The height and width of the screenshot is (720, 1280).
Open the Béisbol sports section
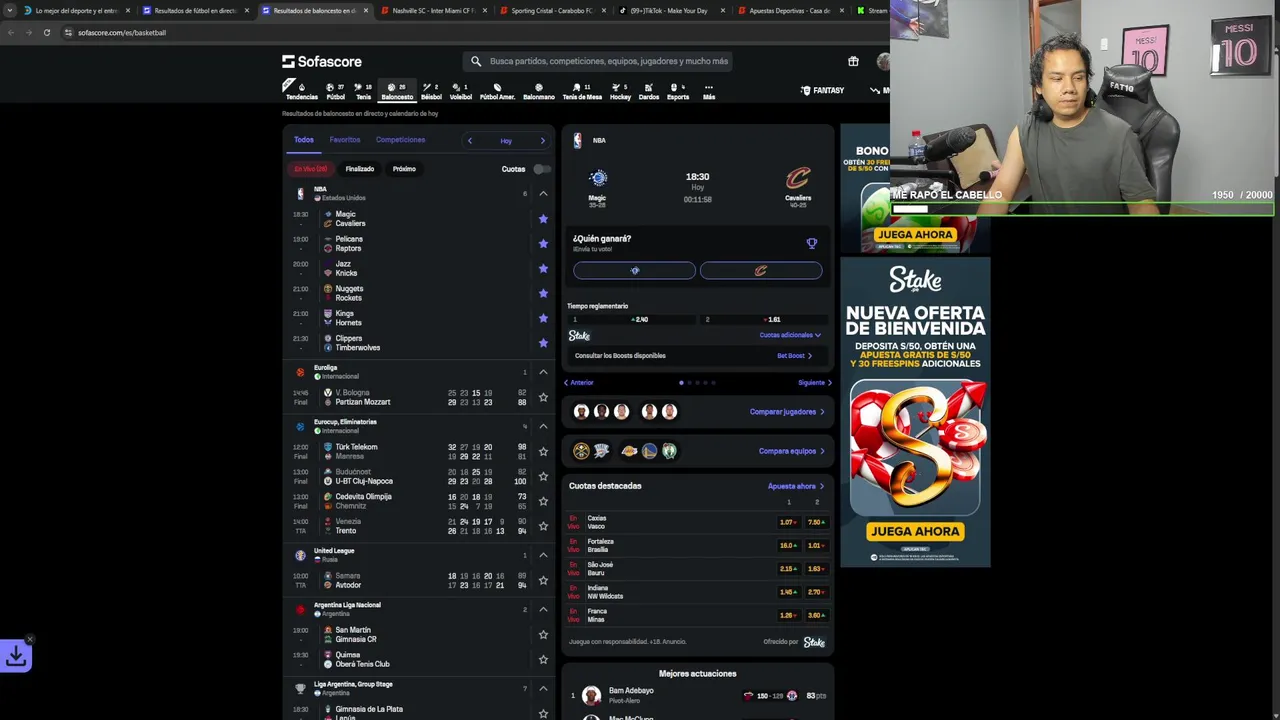pyautogui.click(x=431, y=91)
